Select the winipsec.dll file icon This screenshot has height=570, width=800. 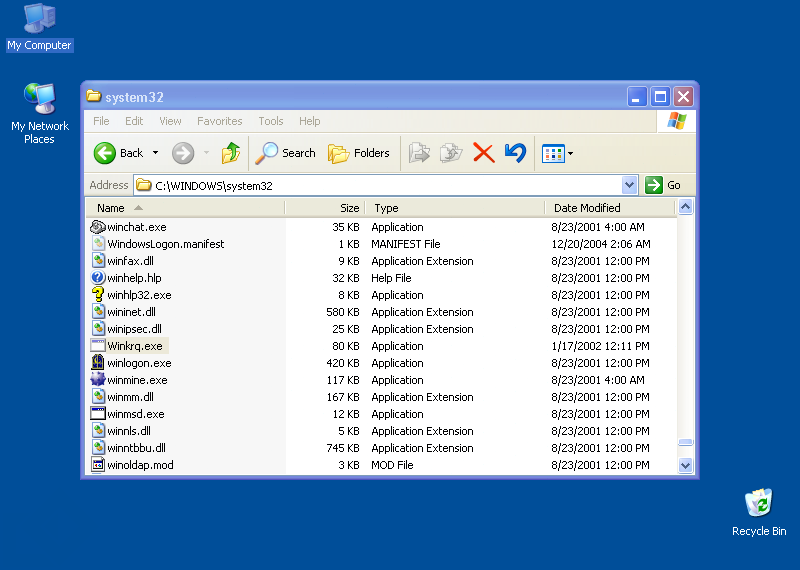click(98, 329)
